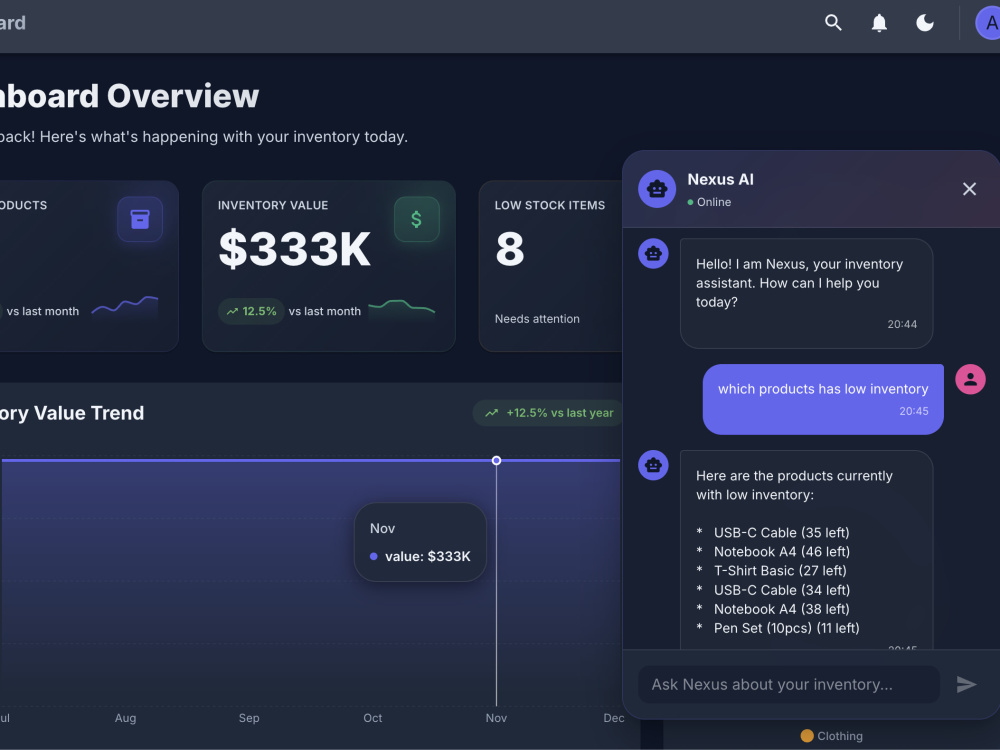
Task: Click the purple sparkline on products card
Action: (124, 305)
